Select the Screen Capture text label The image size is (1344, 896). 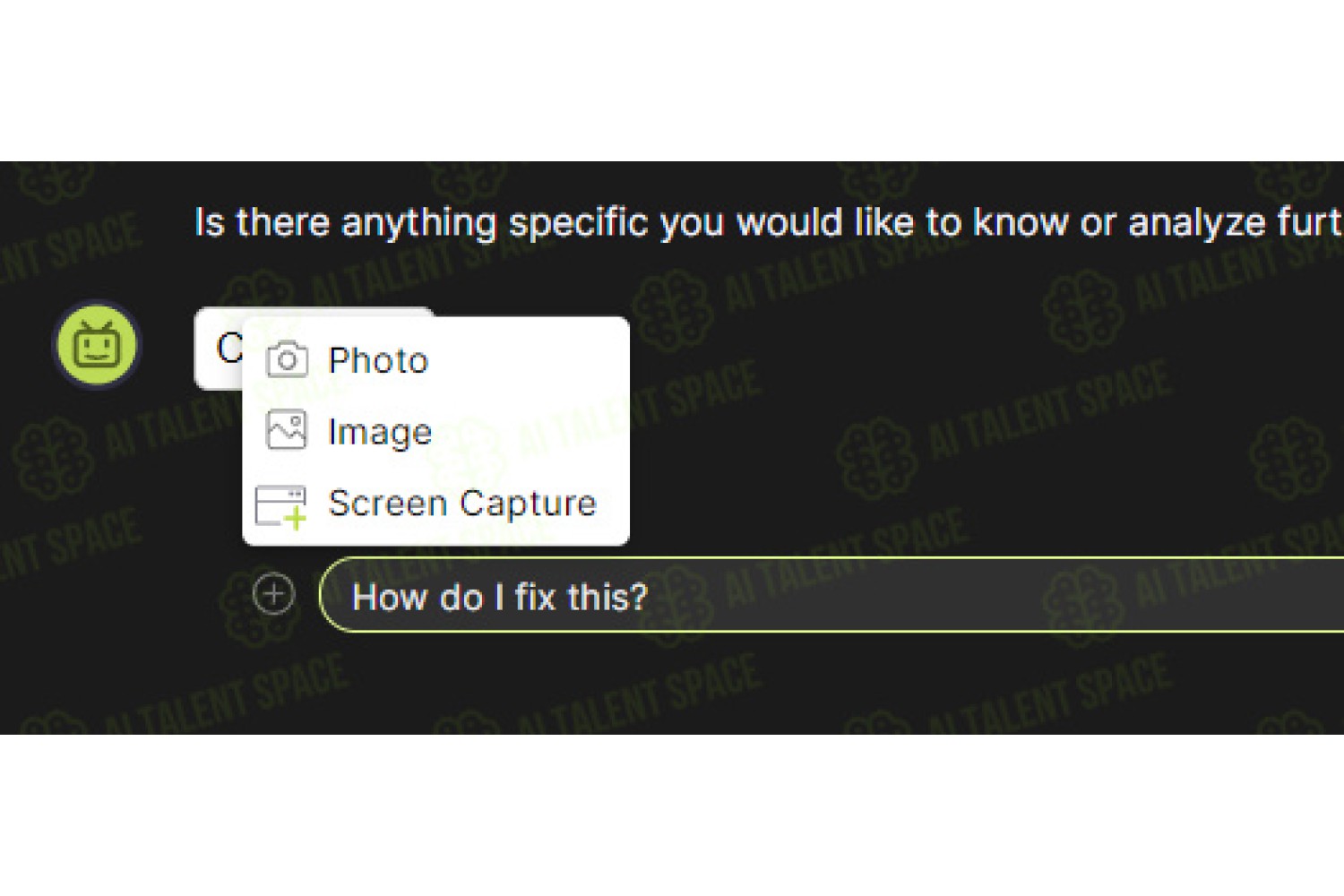(x=462, y=504)
